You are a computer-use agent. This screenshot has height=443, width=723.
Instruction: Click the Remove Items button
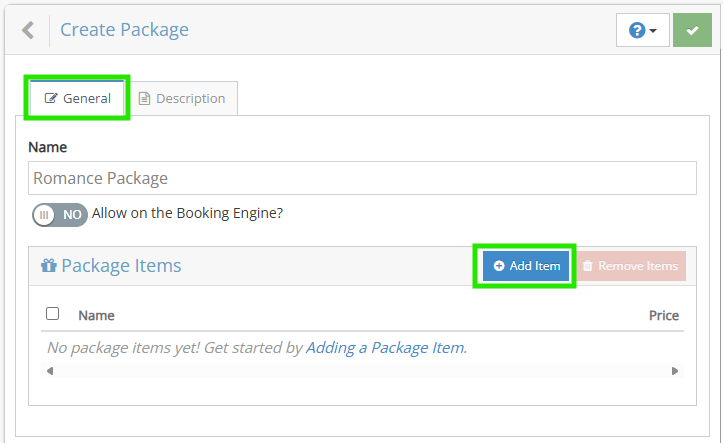point(630,266)
